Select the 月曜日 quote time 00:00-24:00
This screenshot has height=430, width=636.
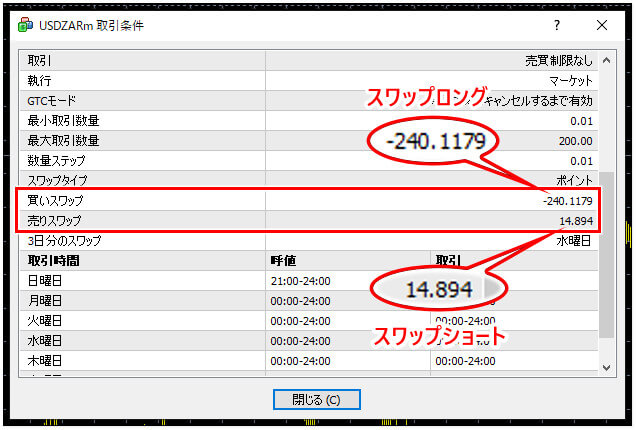[x=301, y=301]
